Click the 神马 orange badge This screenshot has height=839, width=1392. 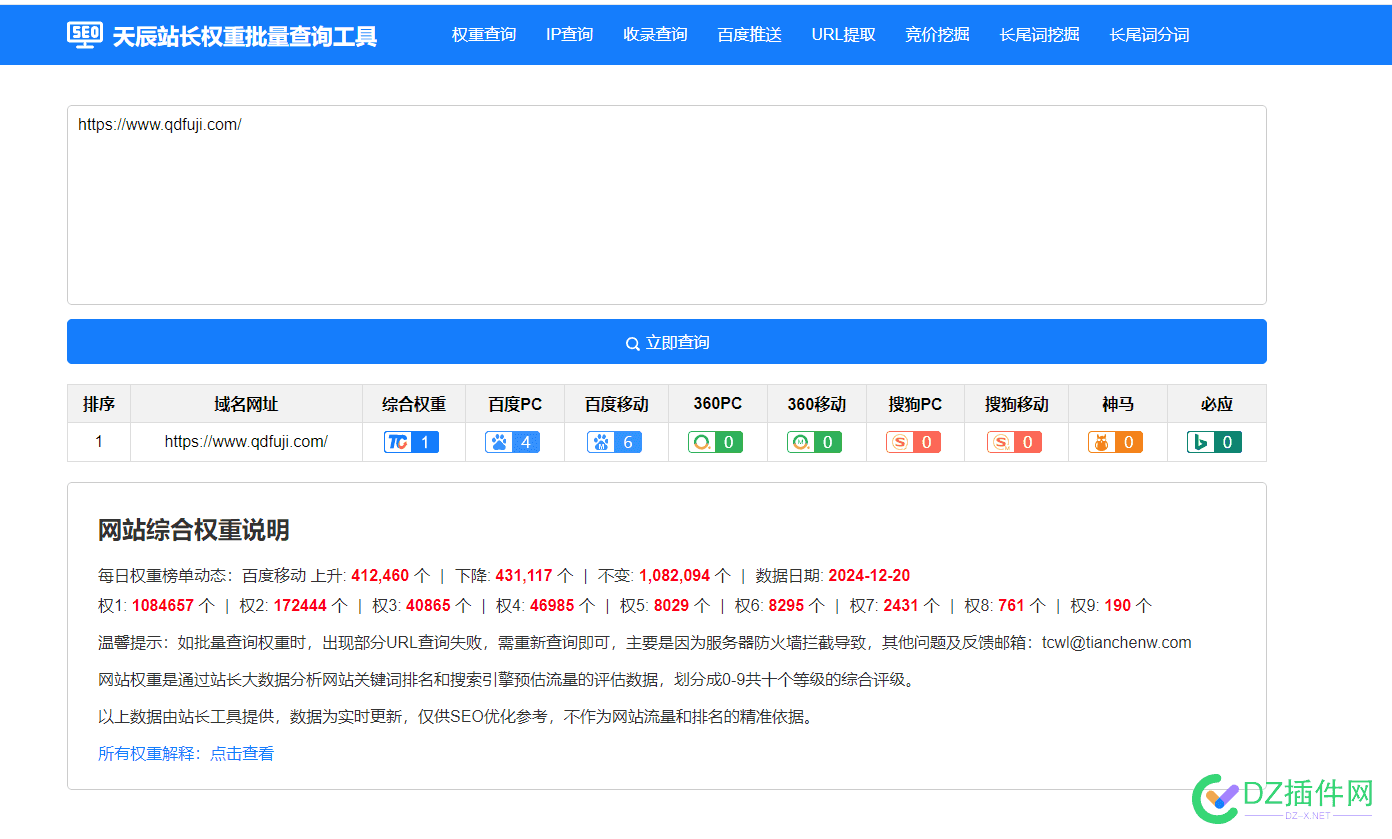pyautogui.click(x=1116, y=442)
